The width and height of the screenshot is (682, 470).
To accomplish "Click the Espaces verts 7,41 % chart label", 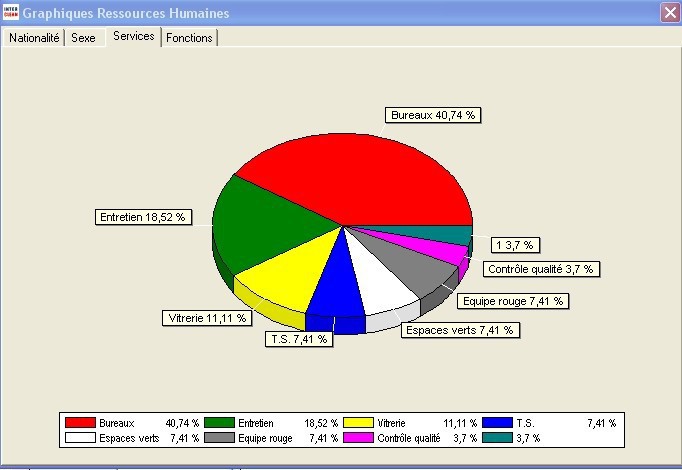I will coord(459,329).
